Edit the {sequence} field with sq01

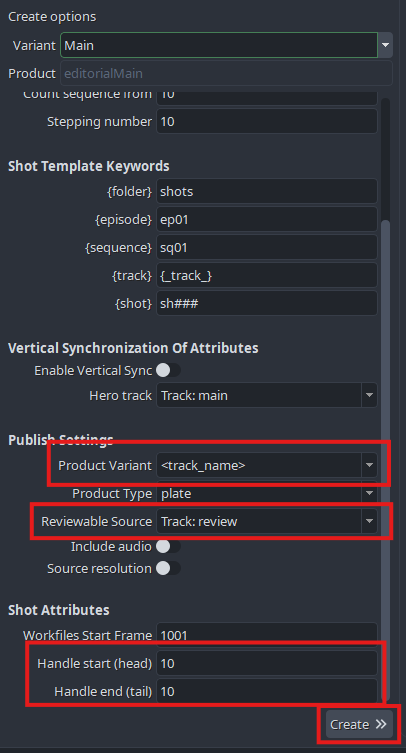267,247
